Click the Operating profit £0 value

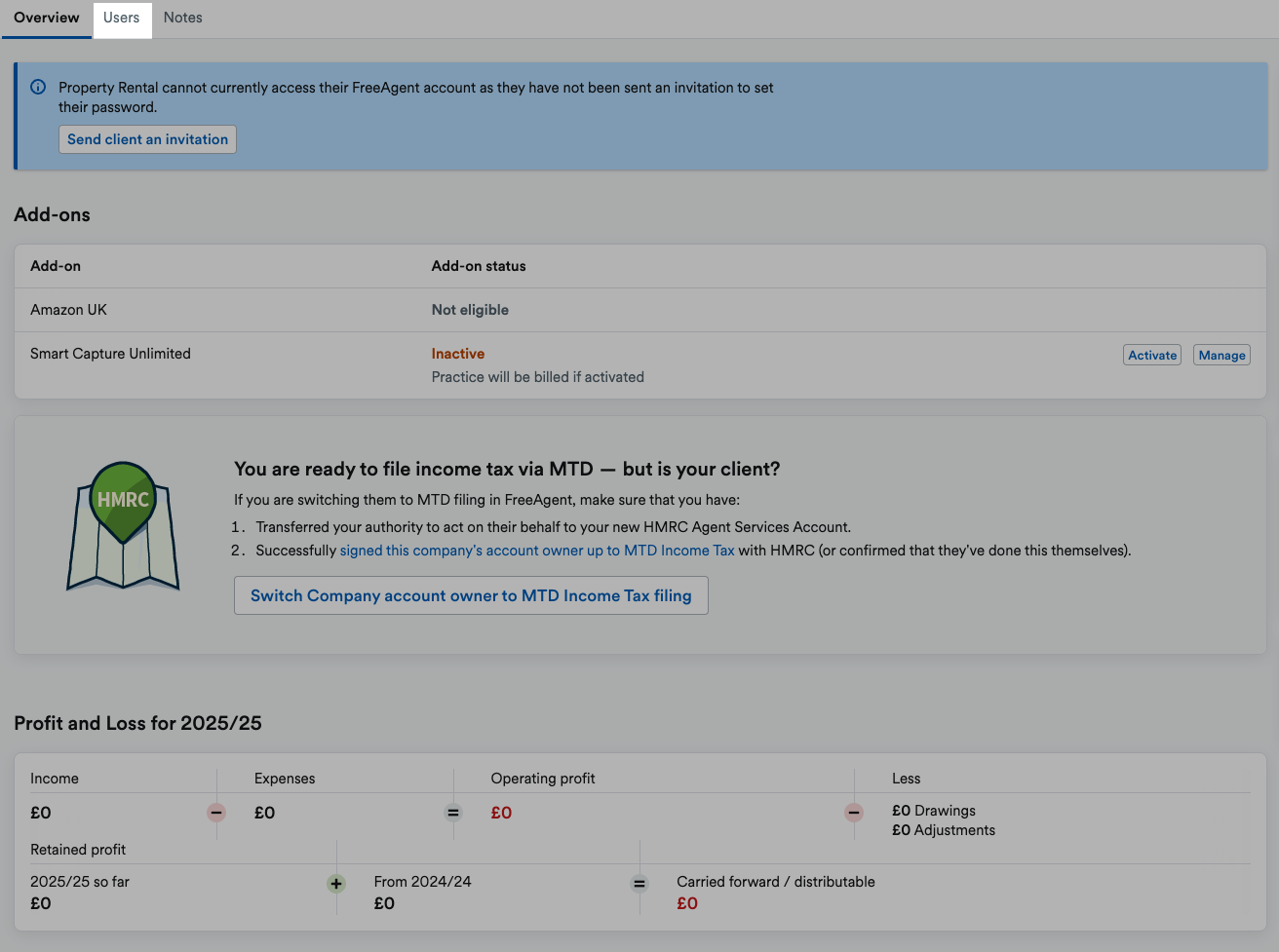501,813
